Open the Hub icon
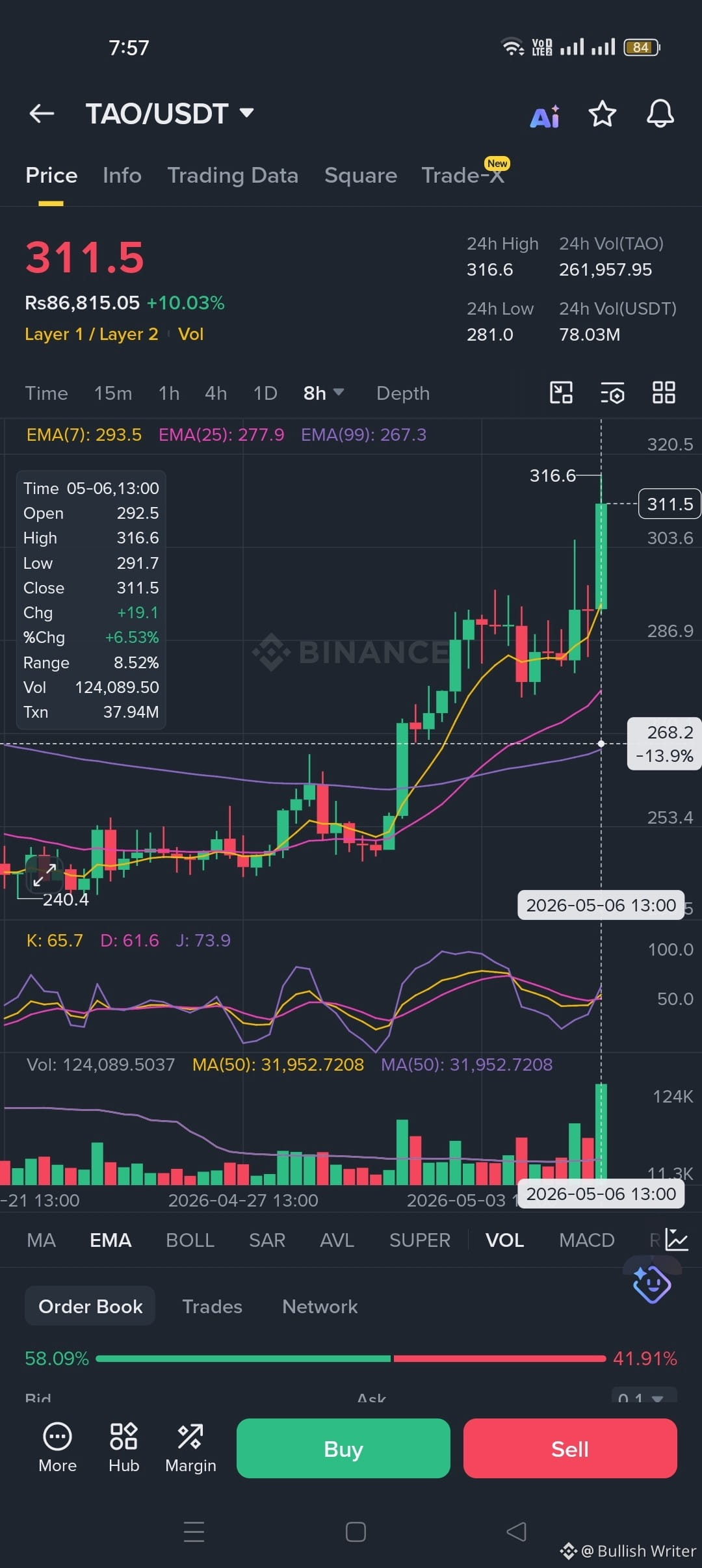702x1568 pixels. 123,1448
